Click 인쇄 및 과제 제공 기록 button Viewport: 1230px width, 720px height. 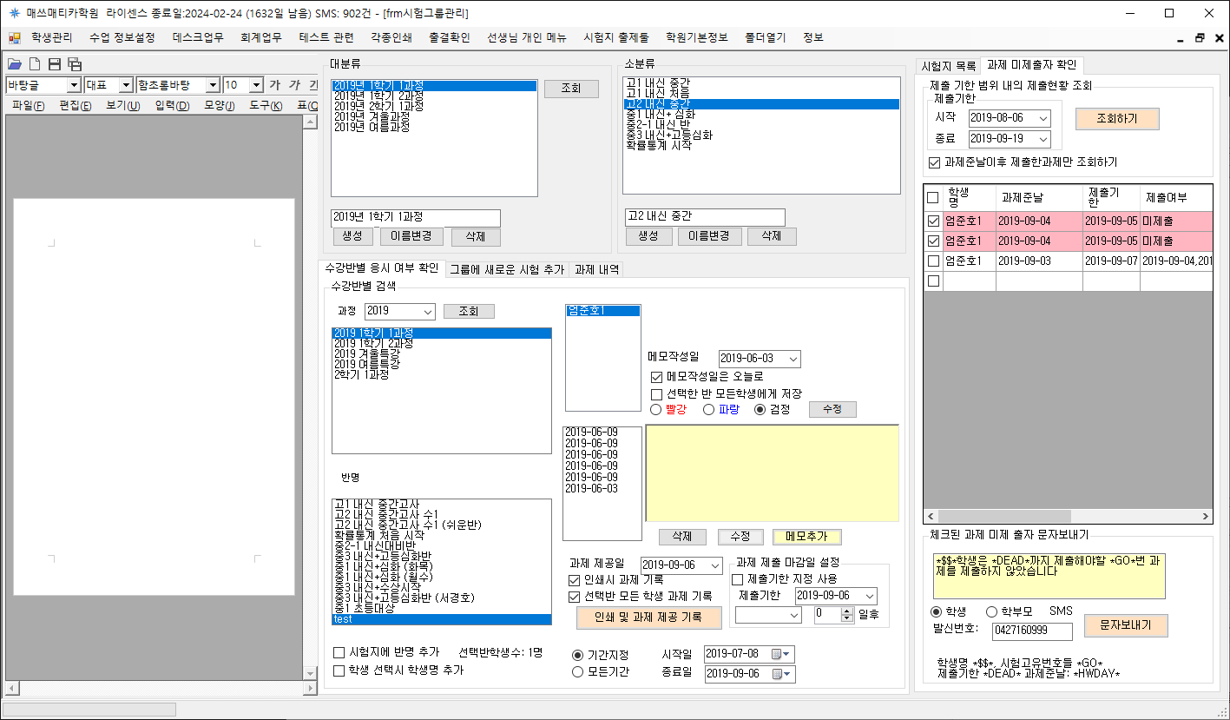[x=649, y=617]
